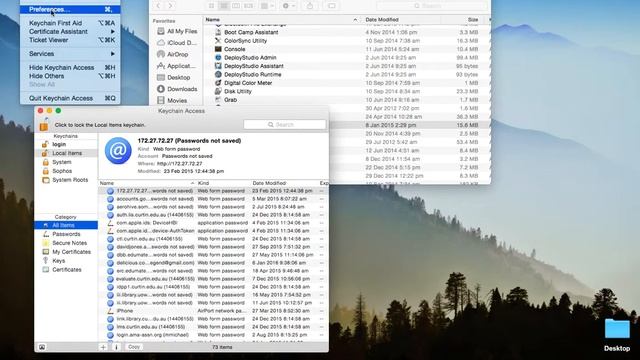Select the link.library.cu... row
This screenshot has width=640, height=360.
(213, 319)
